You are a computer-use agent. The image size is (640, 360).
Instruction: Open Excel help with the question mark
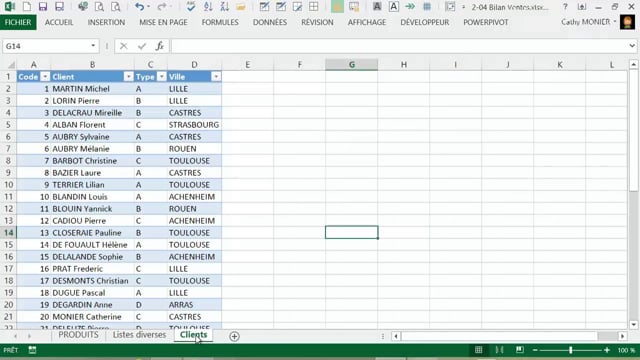(565, 7)
